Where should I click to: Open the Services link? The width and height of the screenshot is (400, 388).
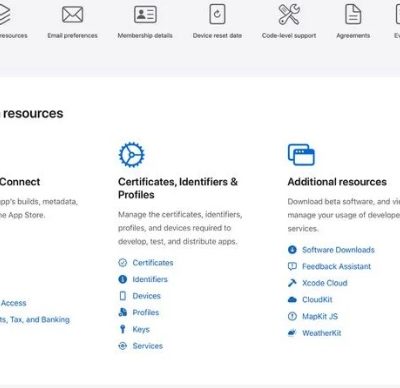[x=148, y=346]
